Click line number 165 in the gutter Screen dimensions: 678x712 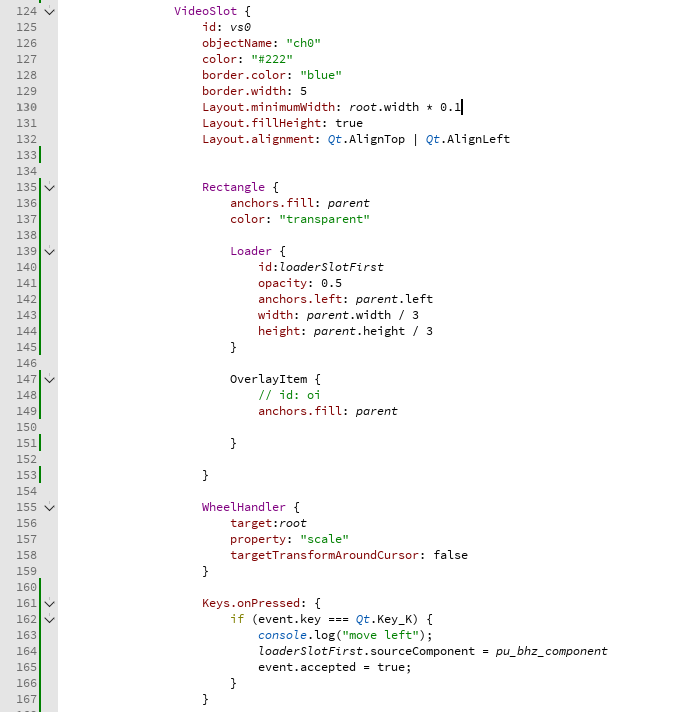point(26,667)
